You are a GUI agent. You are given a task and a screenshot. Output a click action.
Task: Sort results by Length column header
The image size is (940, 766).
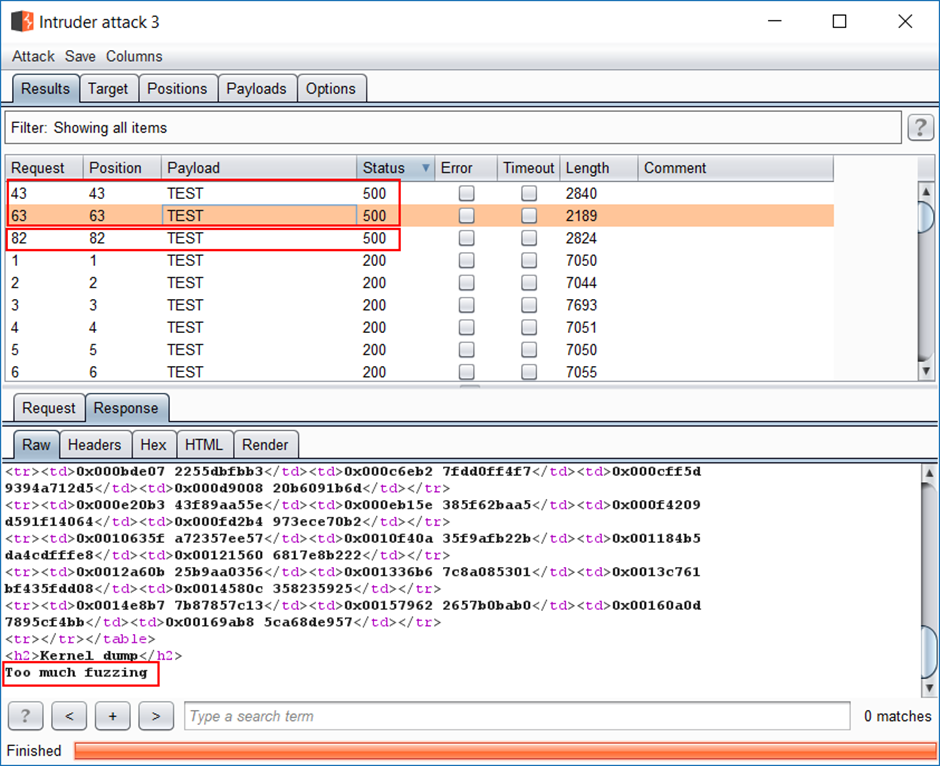tap(587, 168)
